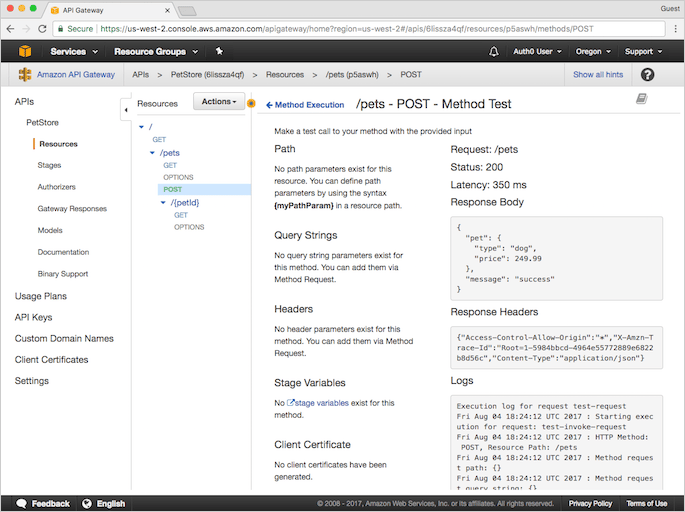Go back in the browser
Viewport: 685px width, 512px height.
tap(10, 29)
